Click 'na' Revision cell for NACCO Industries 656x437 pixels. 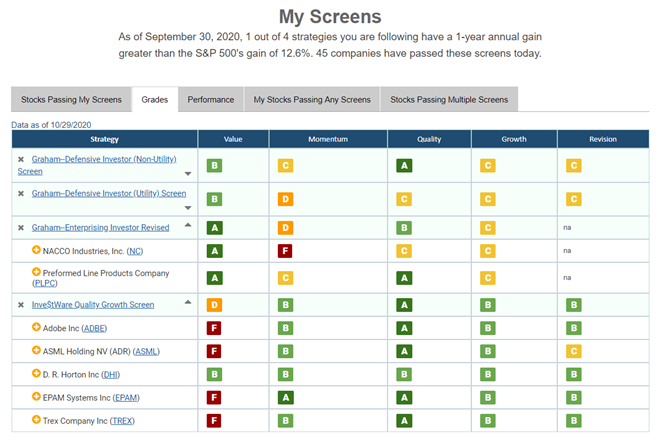click(567, 250)
